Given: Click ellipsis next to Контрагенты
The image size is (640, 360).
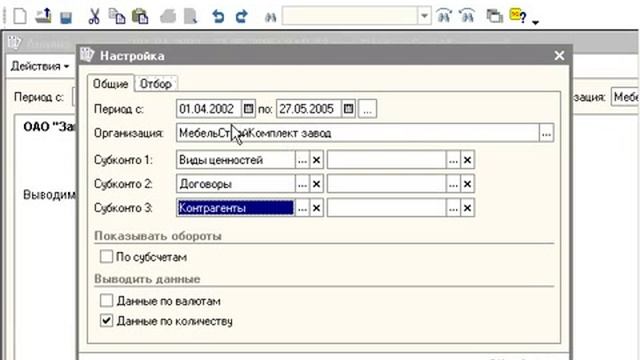Looking at the screenshot, I should (302, 208).
